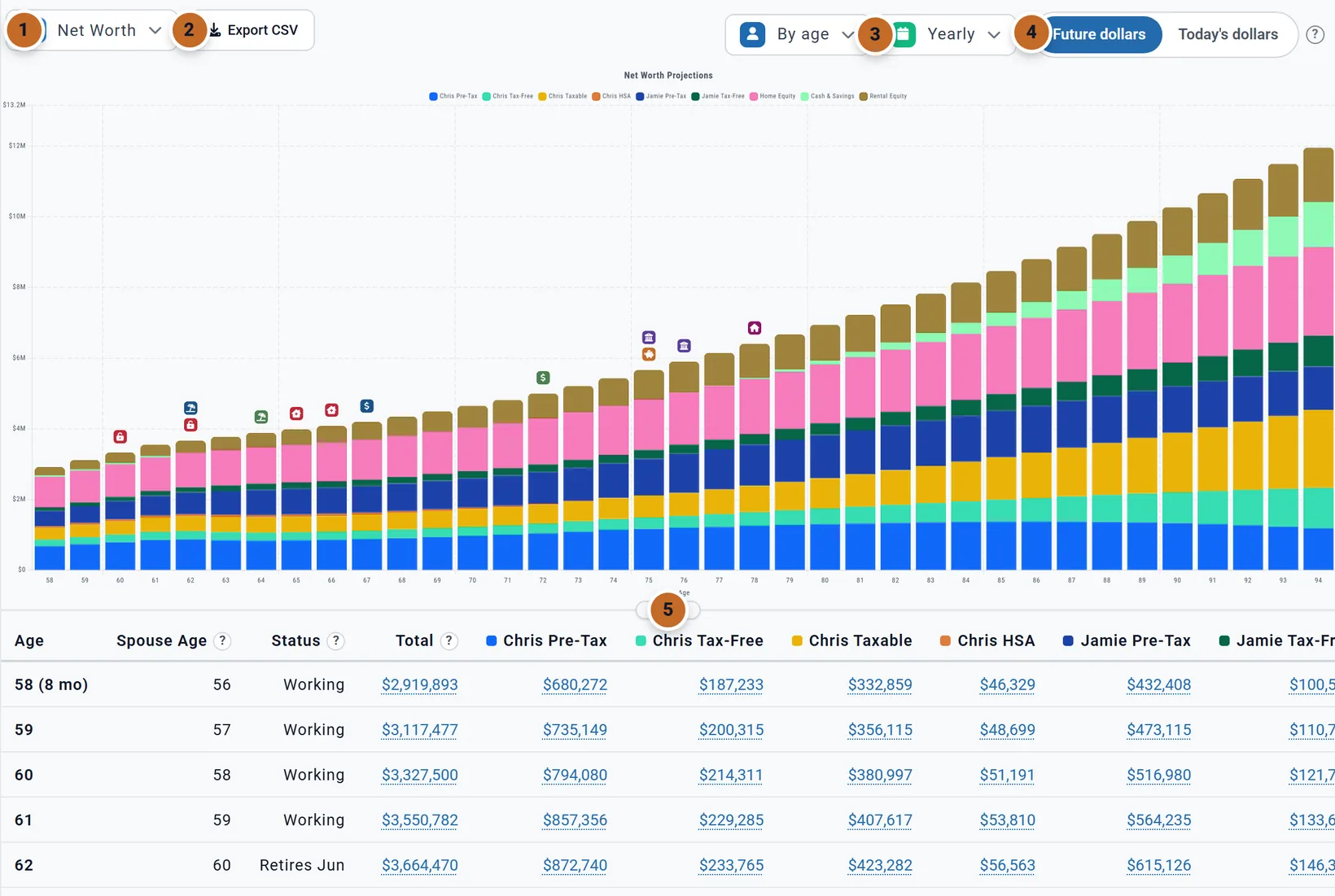
Task: Open the Yearly frequency dropdown
Action: (x=948, y=34)
